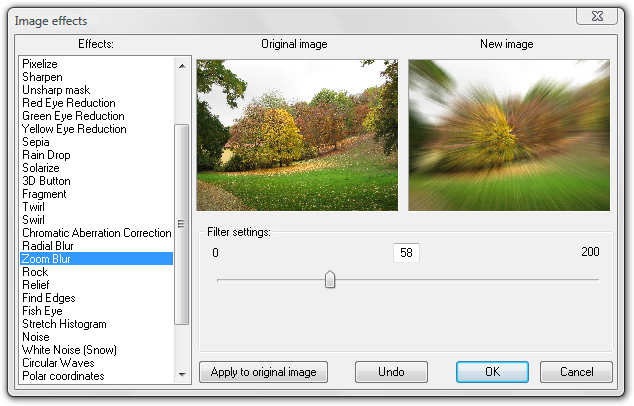Select Chromatic Aberration Correction effect
Screen dimensions: 634x406
coord(96,233)
